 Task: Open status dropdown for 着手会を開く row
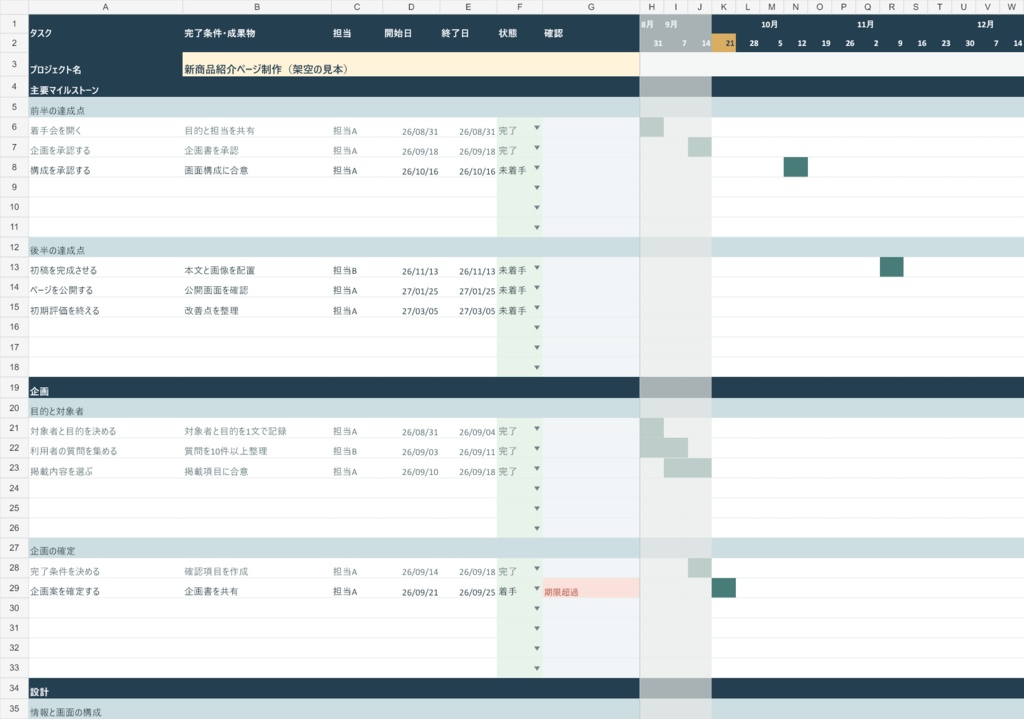click(x=537, y=128)
